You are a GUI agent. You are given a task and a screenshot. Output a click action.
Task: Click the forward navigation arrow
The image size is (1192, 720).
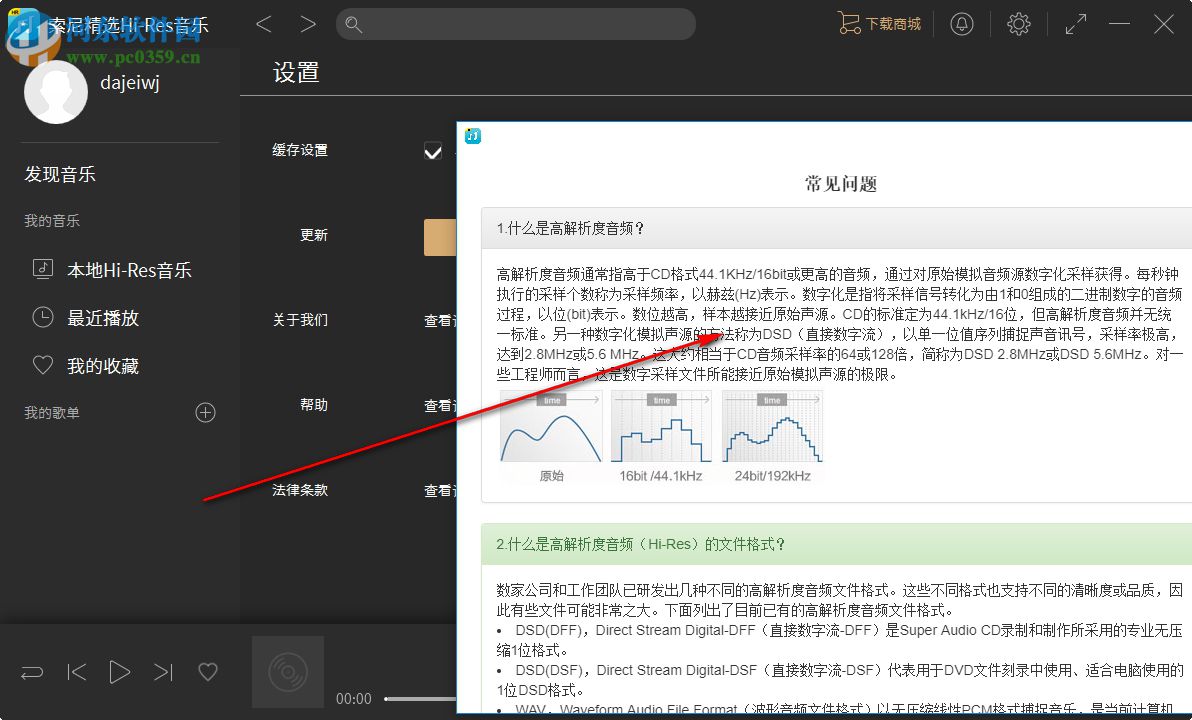[308, 23]
